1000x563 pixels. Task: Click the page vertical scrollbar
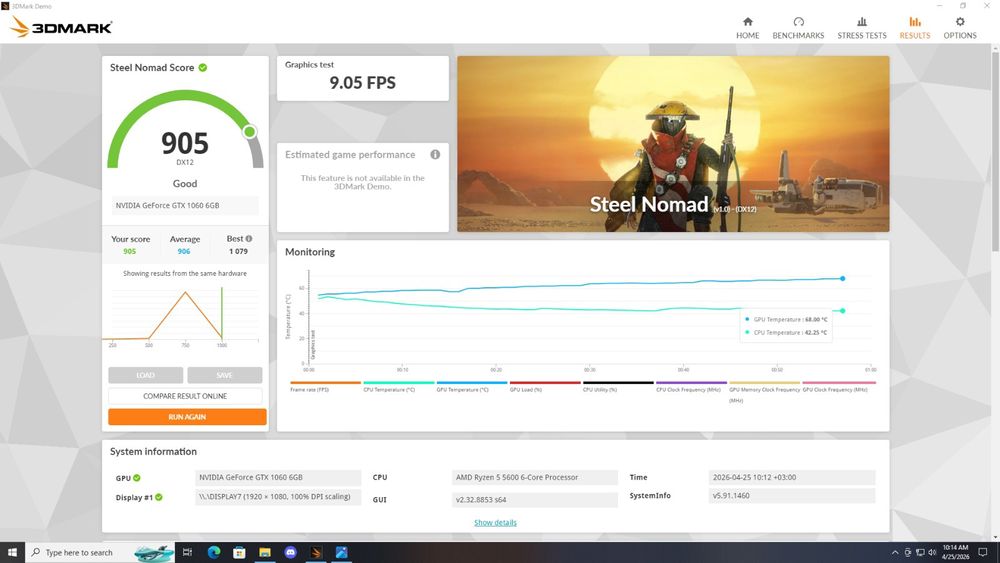click(995, 150)
